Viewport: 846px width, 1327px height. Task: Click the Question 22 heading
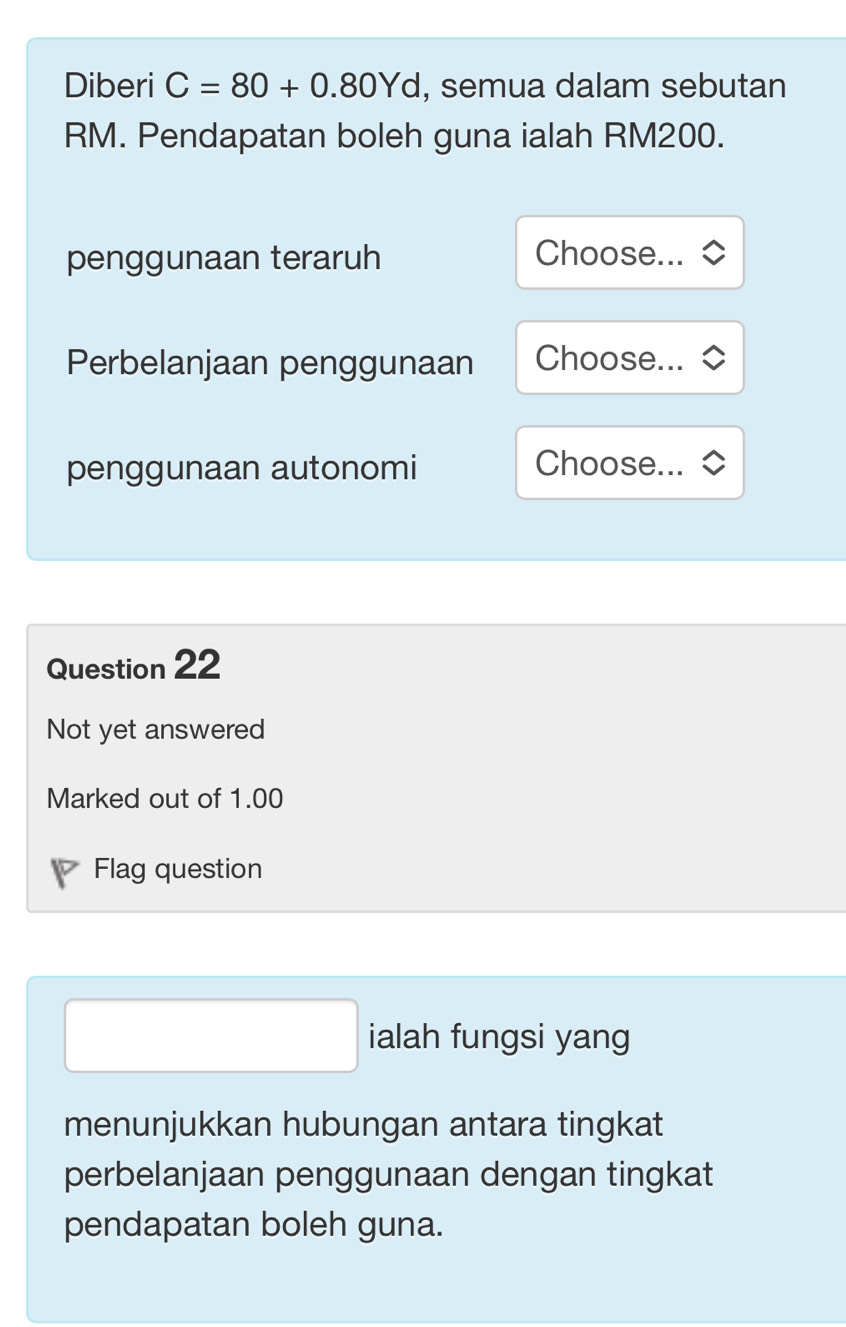133,666
